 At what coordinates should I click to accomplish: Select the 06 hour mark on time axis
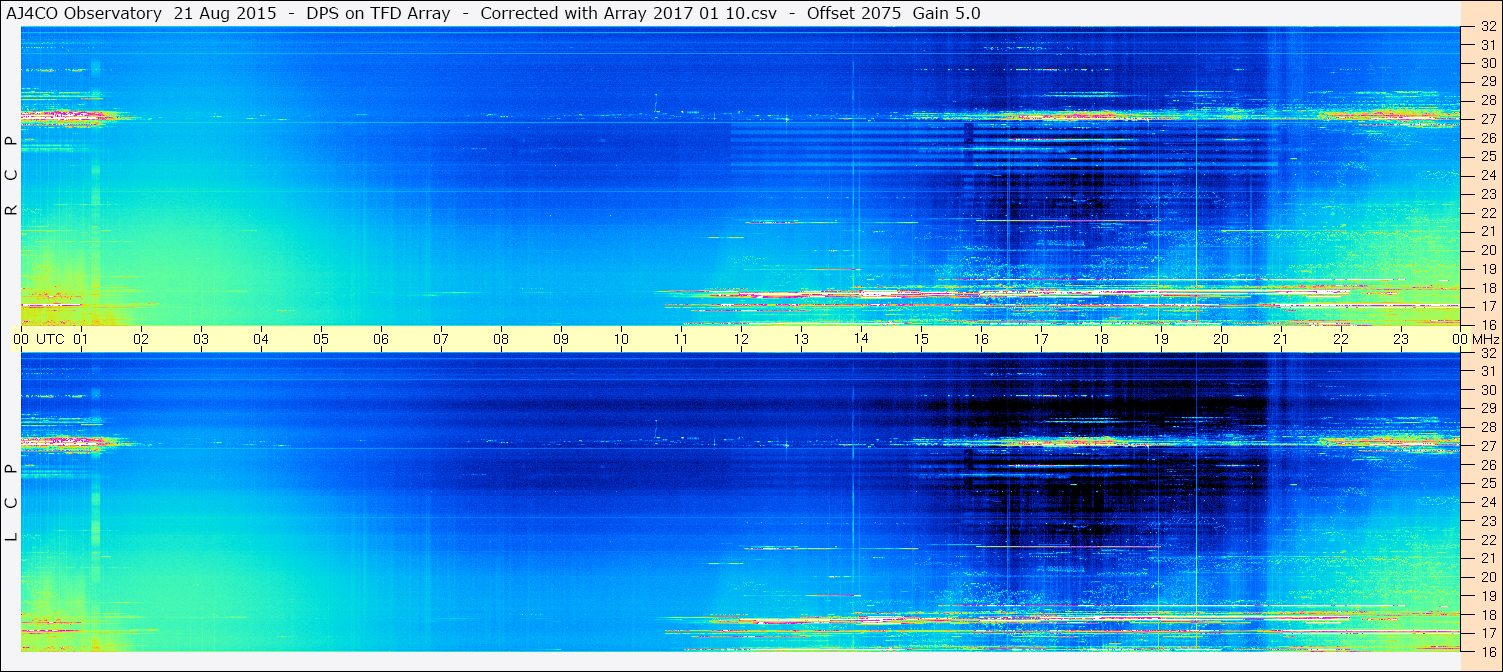[381, 339]
